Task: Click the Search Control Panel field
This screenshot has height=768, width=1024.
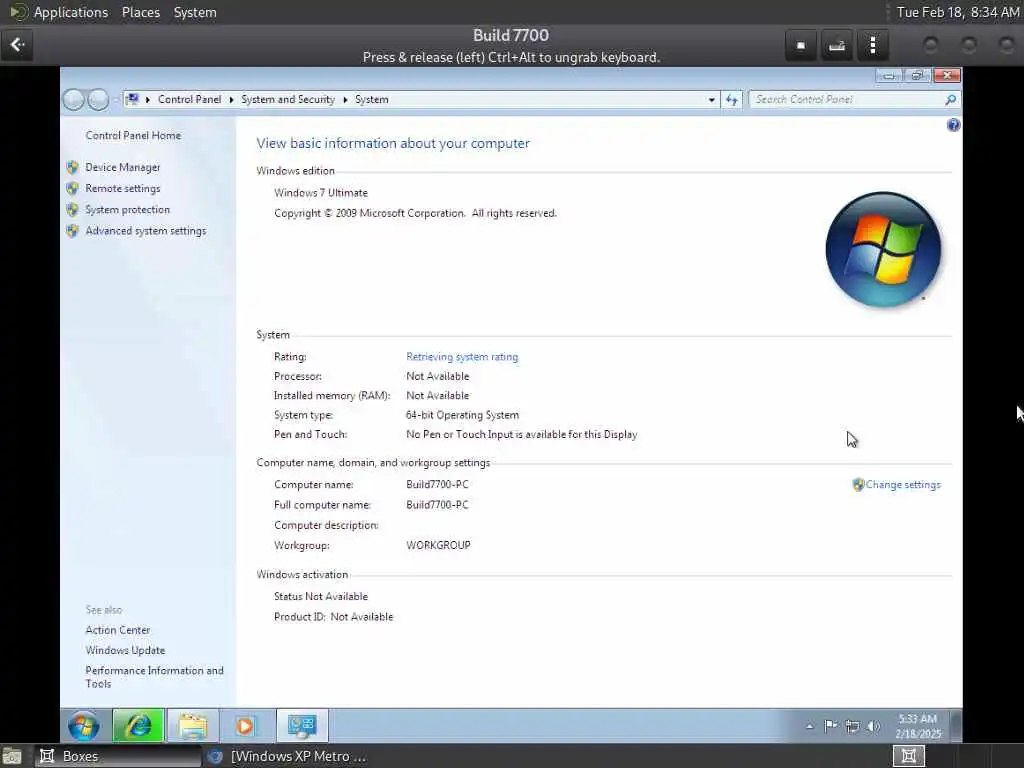Action: (x=846, y=99)
